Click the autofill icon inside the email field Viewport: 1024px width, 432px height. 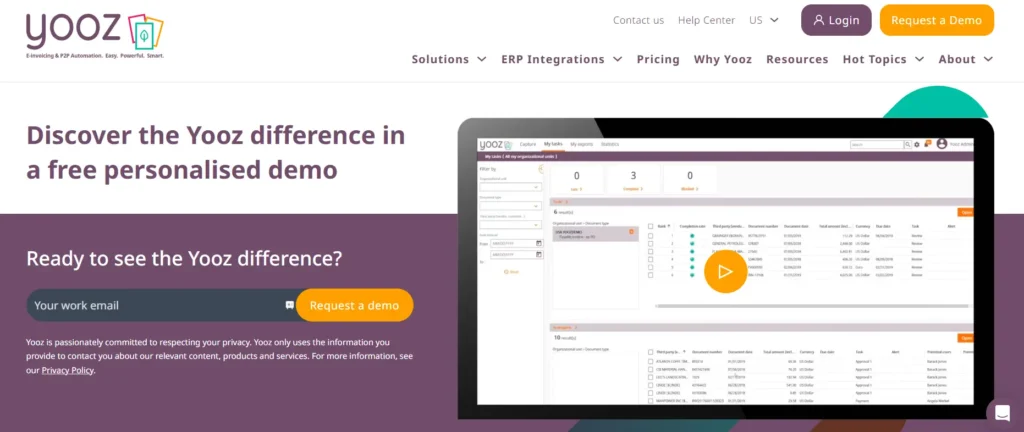(289, 305)
